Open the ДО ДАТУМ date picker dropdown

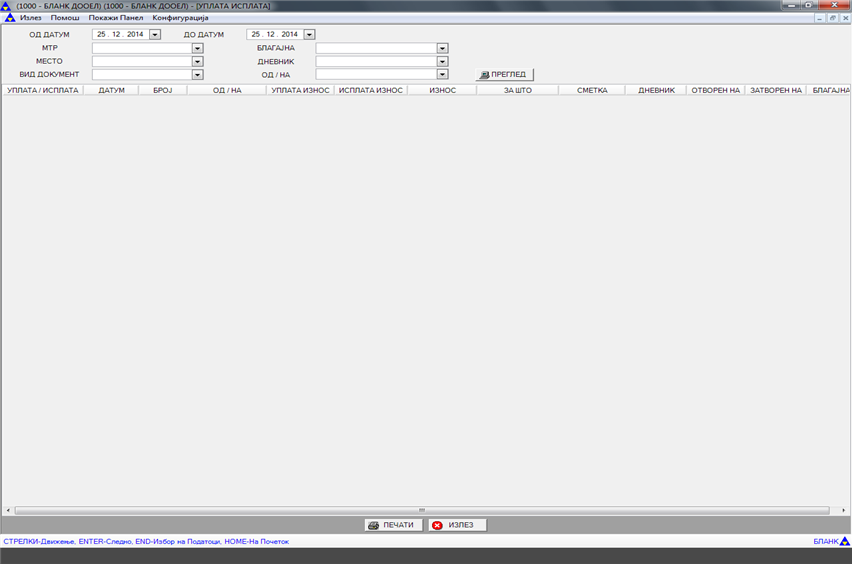[x=309, y=34]
